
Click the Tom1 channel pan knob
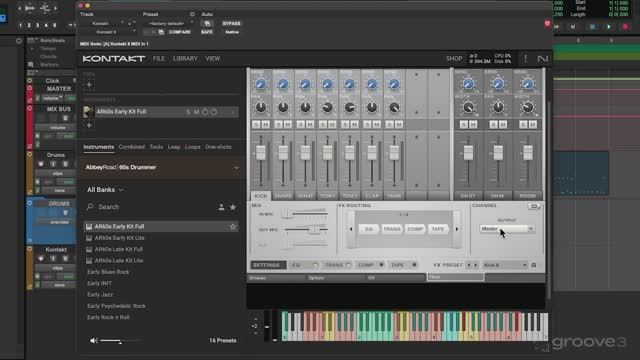point(327,107)
